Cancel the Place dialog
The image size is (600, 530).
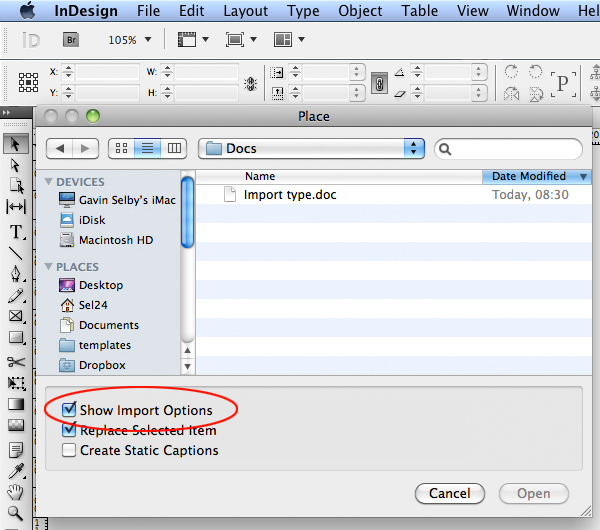(450, 493)
